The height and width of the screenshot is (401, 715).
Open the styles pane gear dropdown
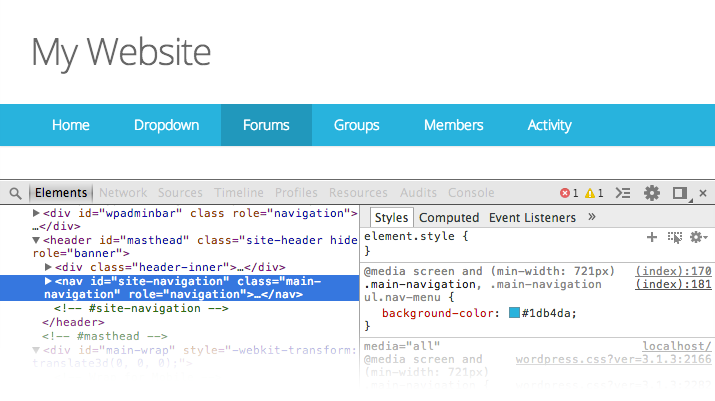pos(698,237)
